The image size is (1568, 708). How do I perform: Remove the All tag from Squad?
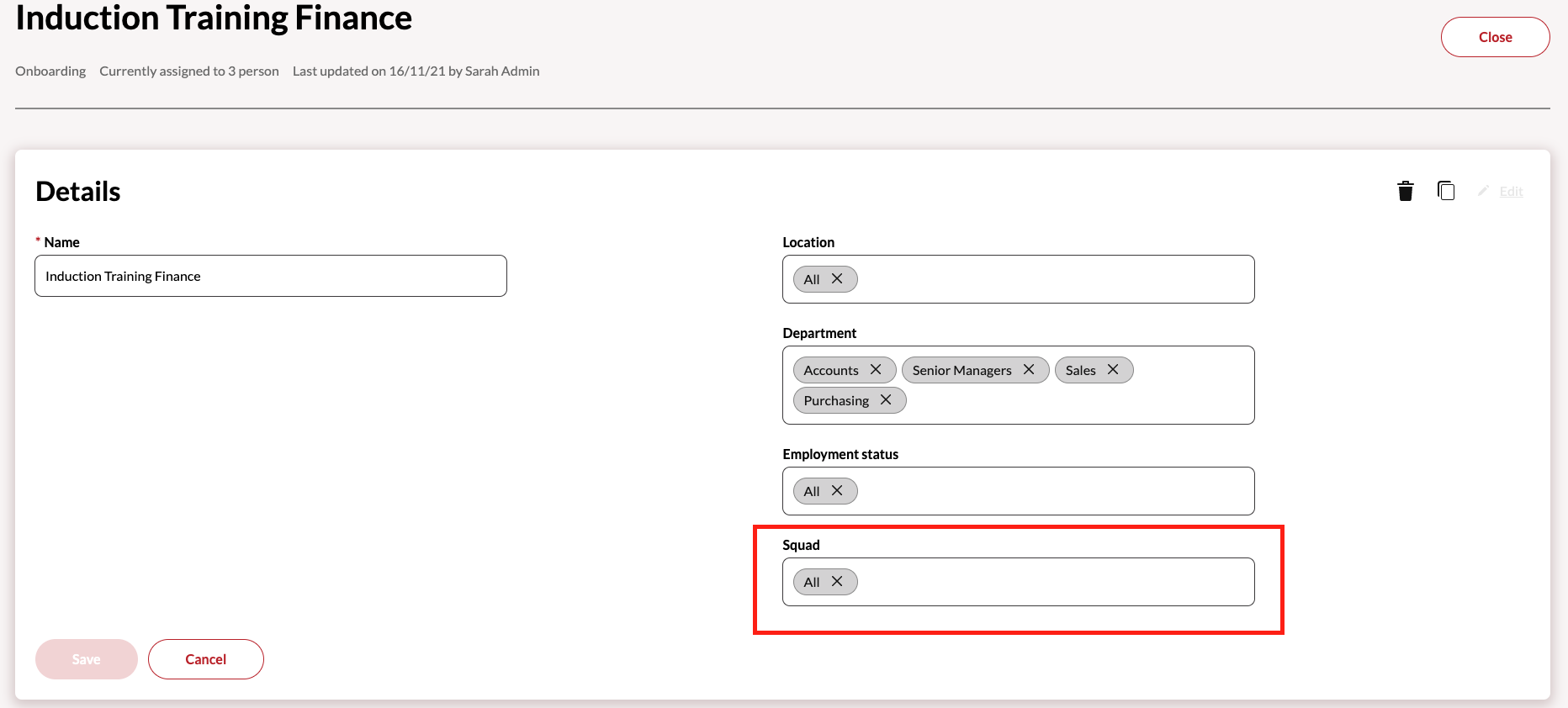coord(837,582)
